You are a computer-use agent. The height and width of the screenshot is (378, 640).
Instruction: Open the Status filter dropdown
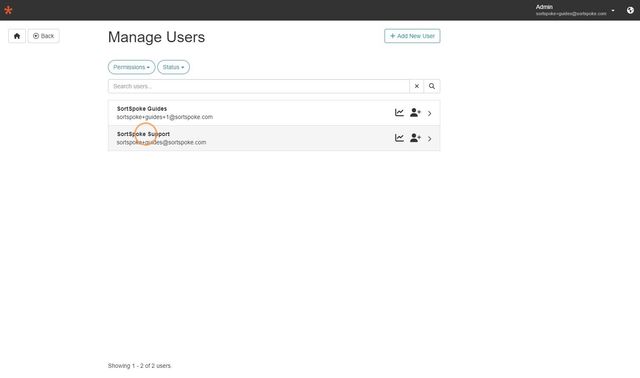coord(173,67)
